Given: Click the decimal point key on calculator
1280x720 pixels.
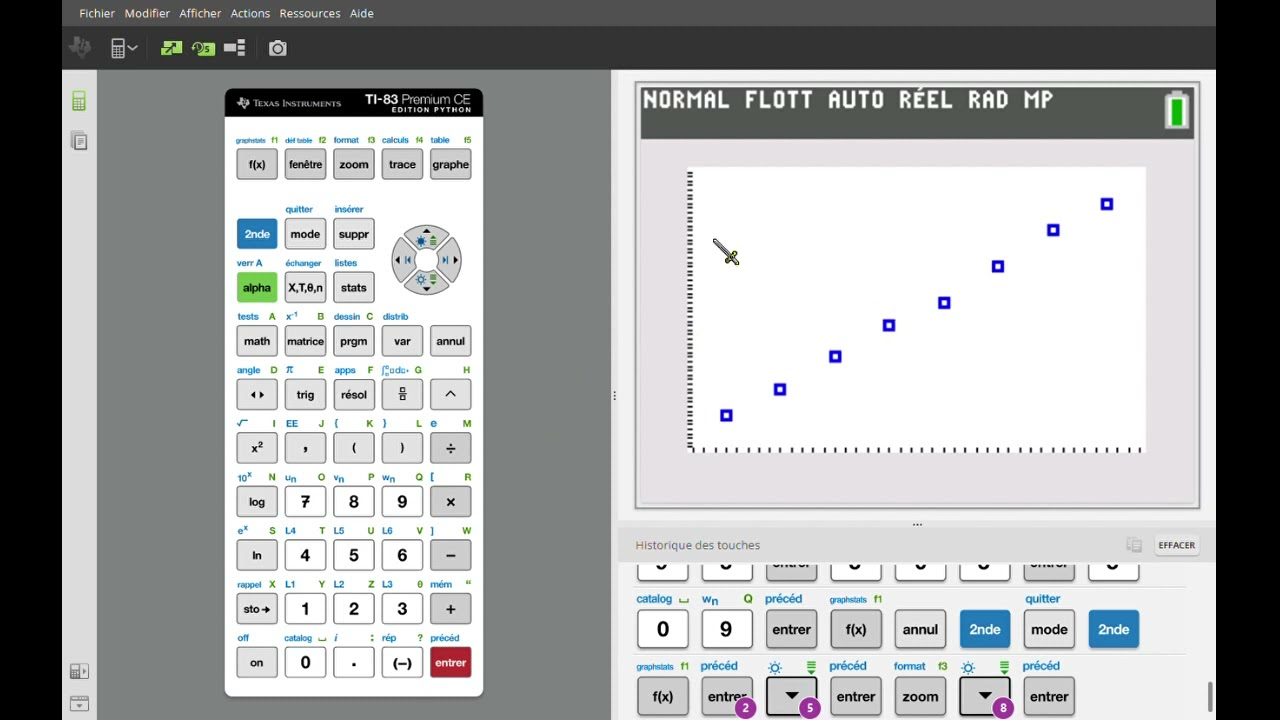Looking at the screenshot, I should 354,662.
